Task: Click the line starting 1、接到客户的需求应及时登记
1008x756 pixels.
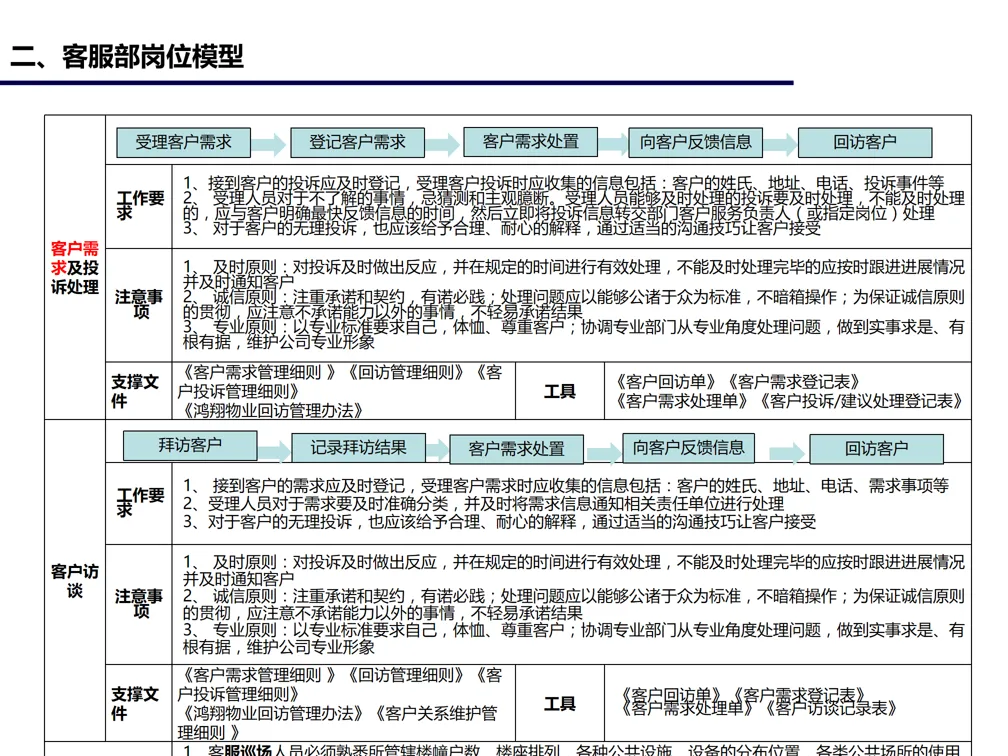Action: click(566, 485)
